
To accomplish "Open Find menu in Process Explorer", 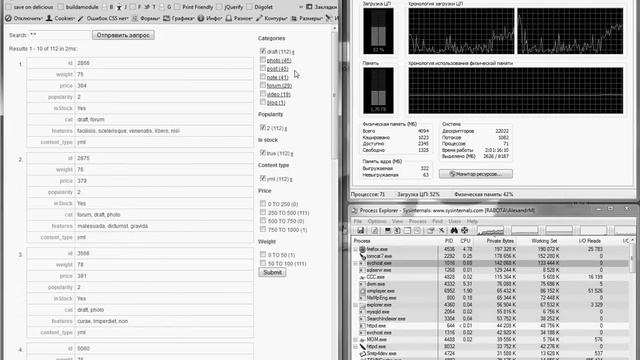I will click(x=437, y=221).
